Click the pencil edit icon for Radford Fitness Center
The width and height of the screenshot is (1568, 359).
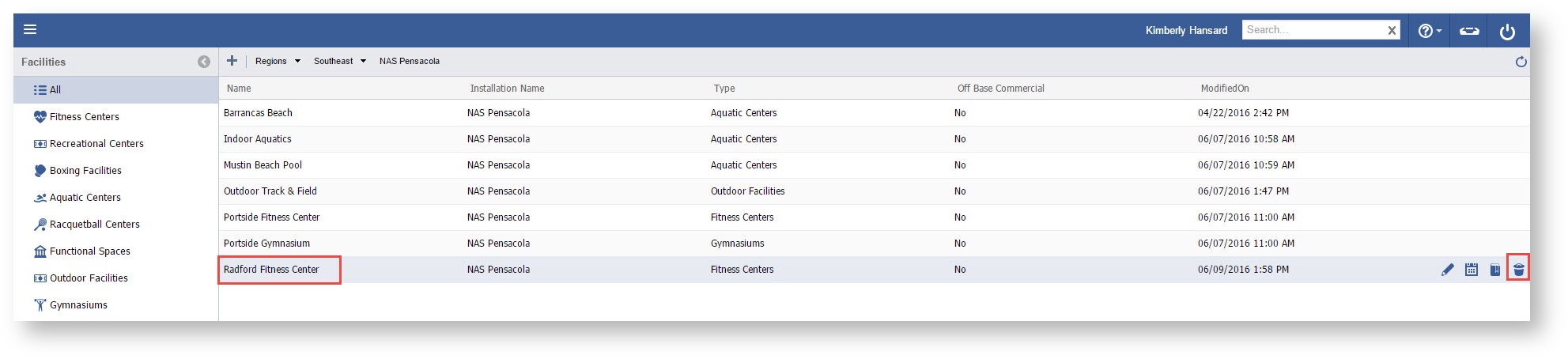1447,270
